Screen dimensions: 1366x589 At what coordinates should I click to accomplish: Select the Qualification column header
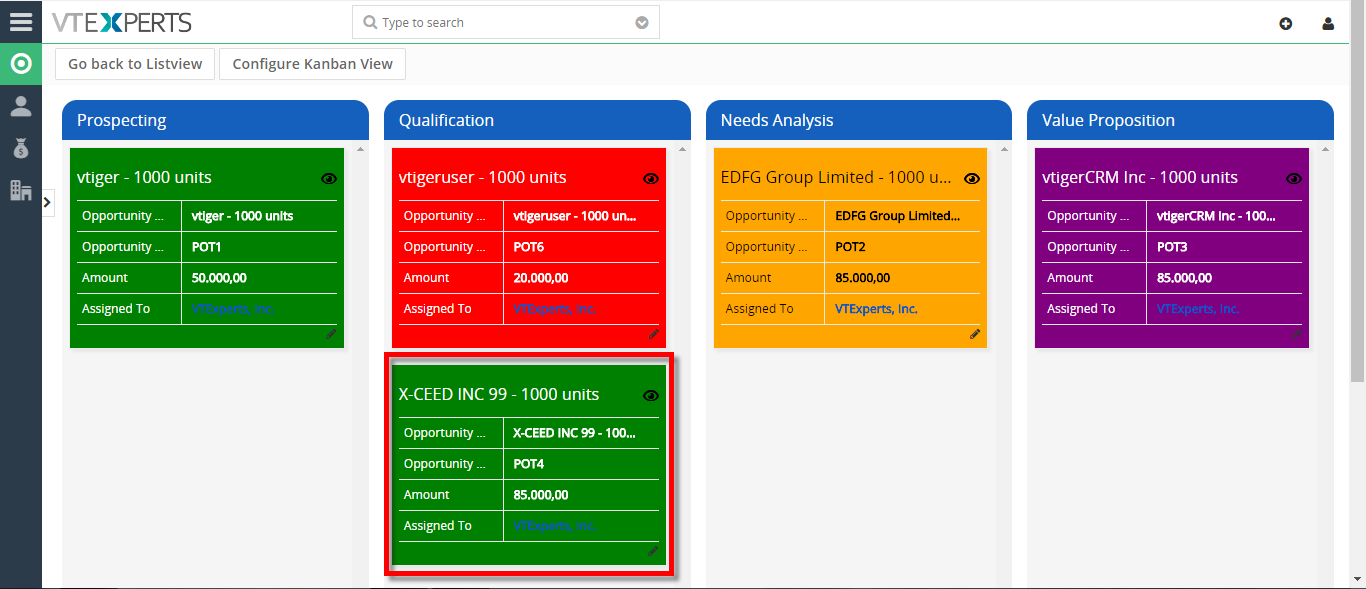pyautogui.click(x=537, y=120)
